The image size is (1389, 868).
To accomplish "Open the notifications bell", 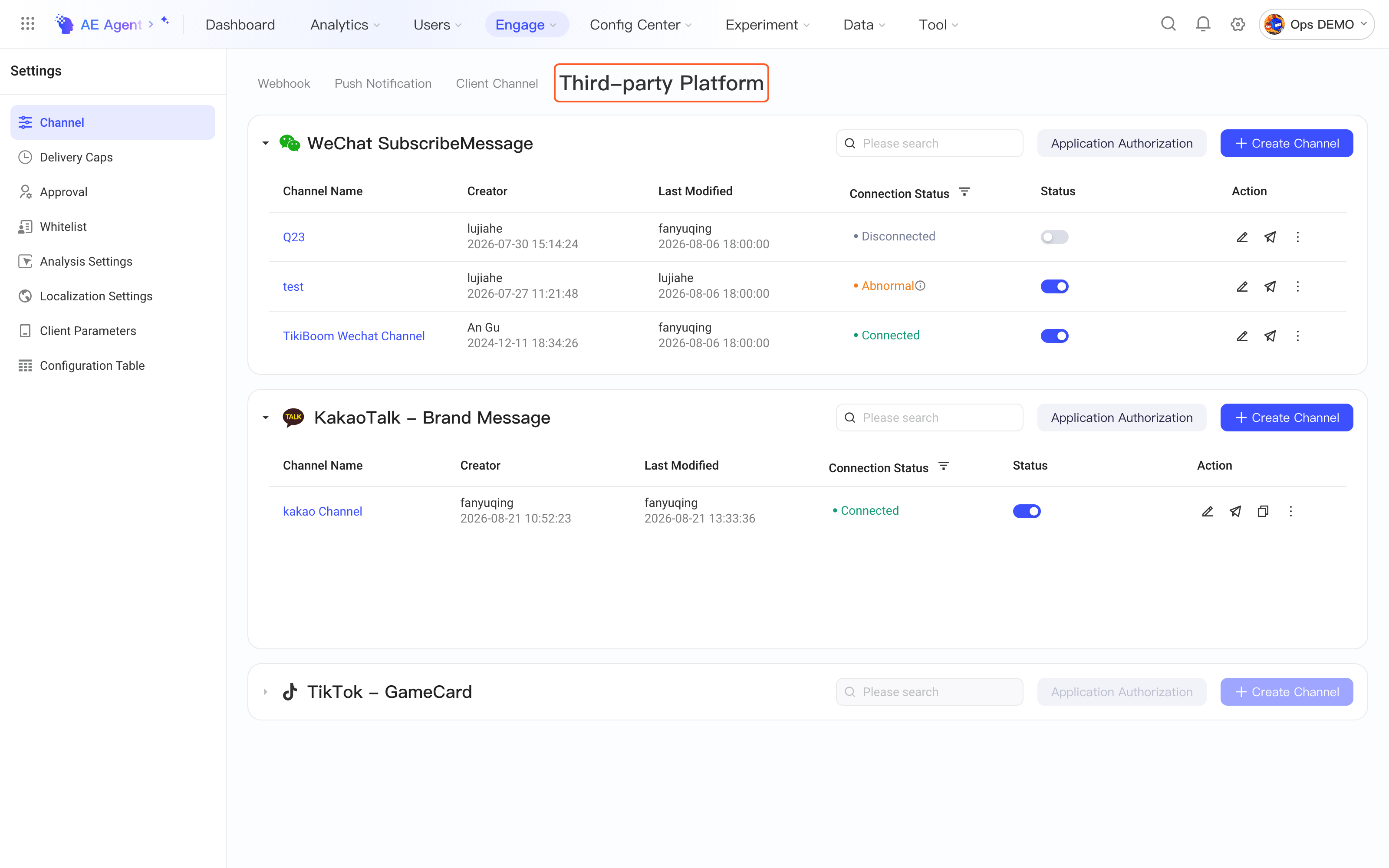I will tap(1203, 24).
